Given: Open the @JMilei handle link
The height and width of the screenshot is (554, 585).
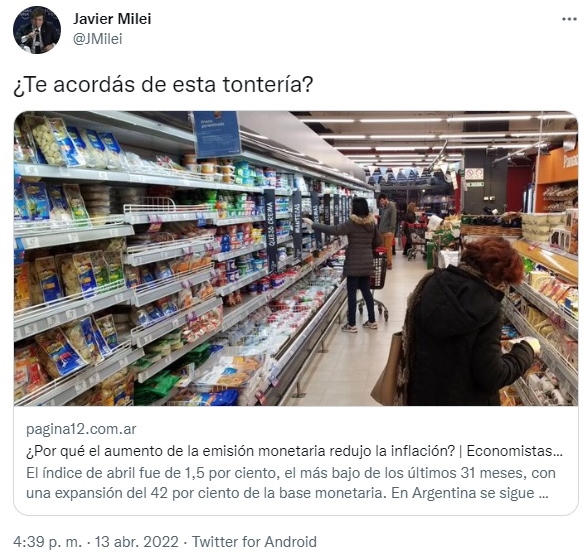Looking at the screenshot, I should [97, 39].
